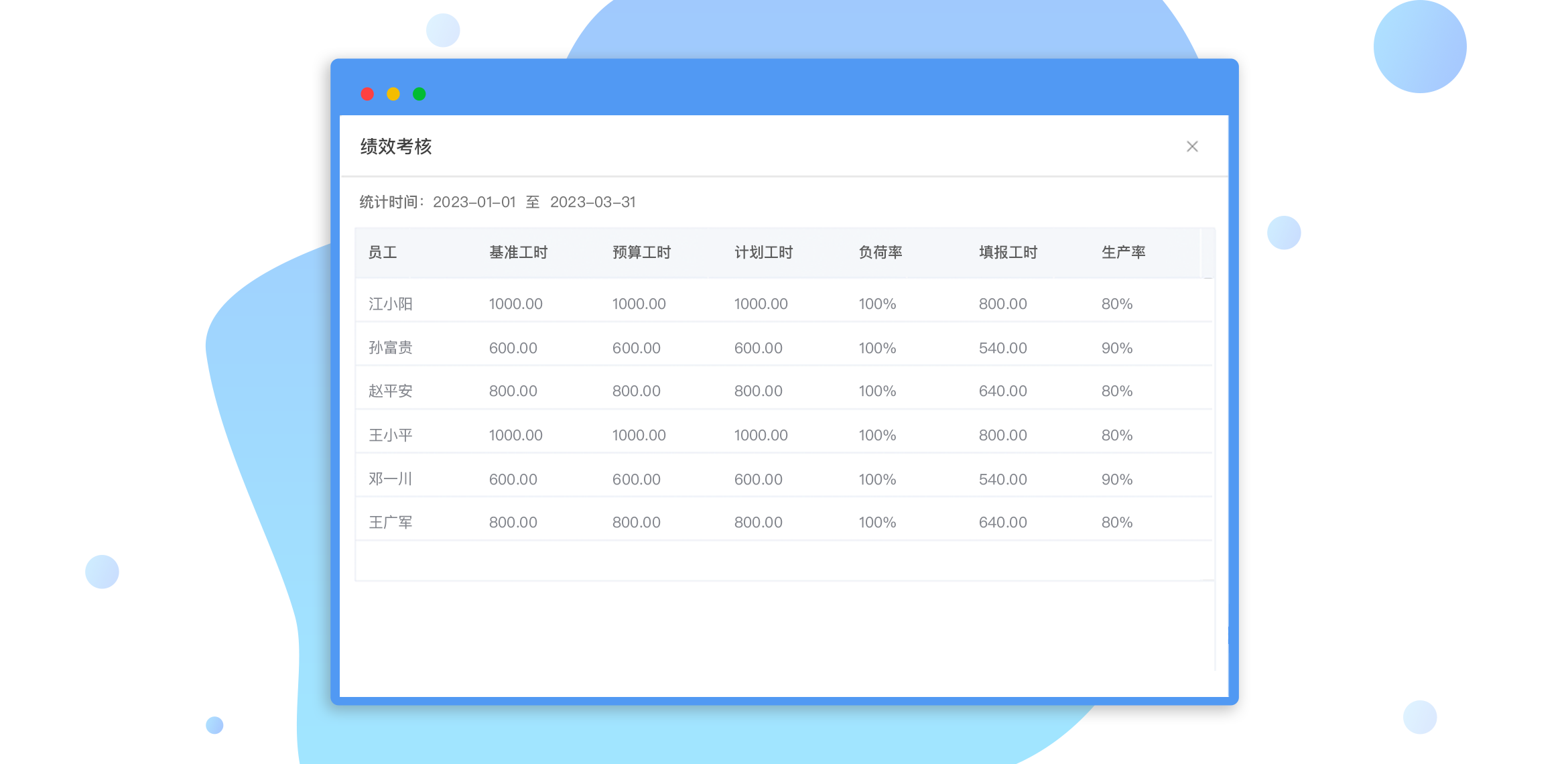Close the 绩效考核 dialog with the X
This screenshot has width=1568, height=764.
[x=1192, y=146]
